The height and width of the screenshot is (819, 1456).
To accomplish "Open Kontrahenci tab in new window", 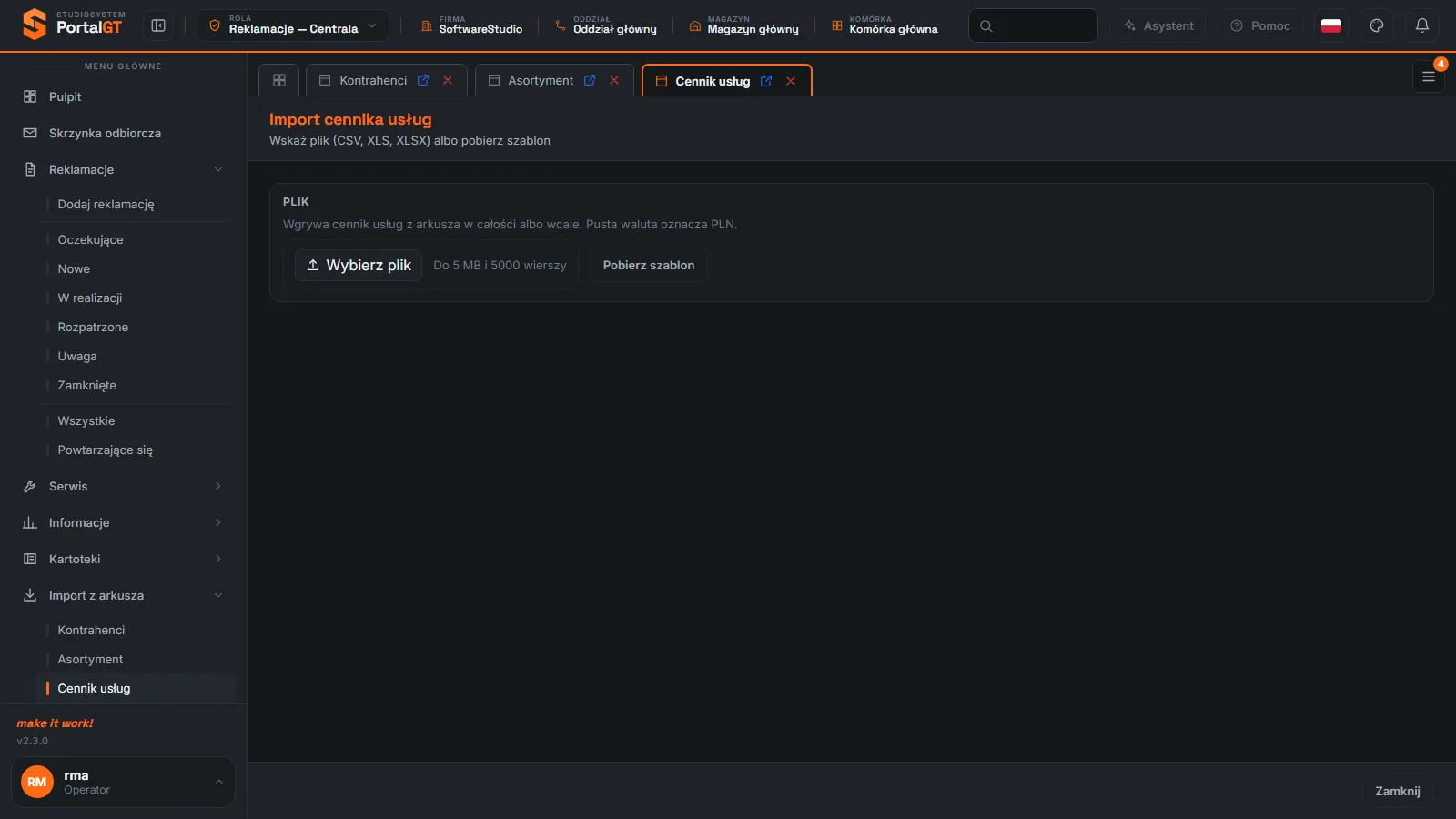I will point(423,80).
